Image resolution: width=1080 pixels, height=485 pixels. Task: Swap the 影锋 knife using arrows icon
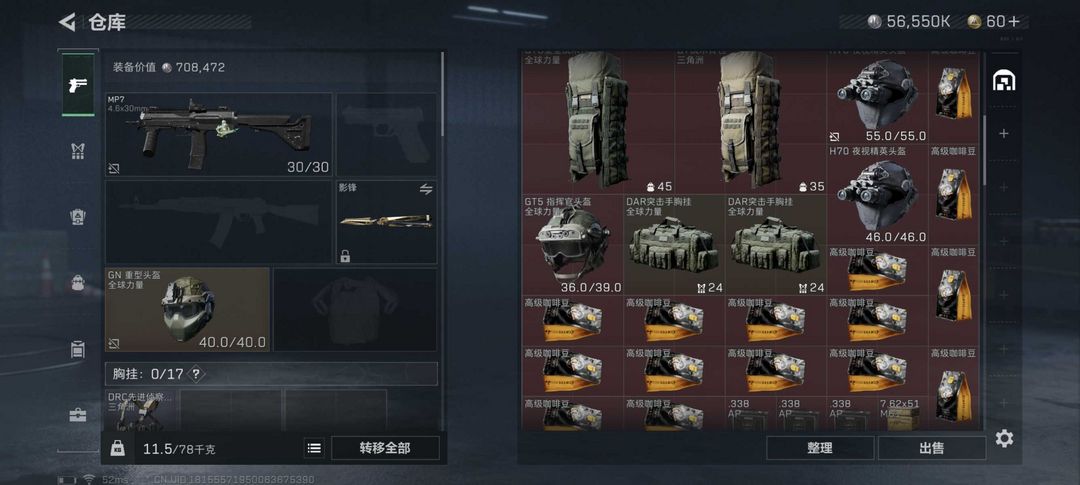point(426,189)
